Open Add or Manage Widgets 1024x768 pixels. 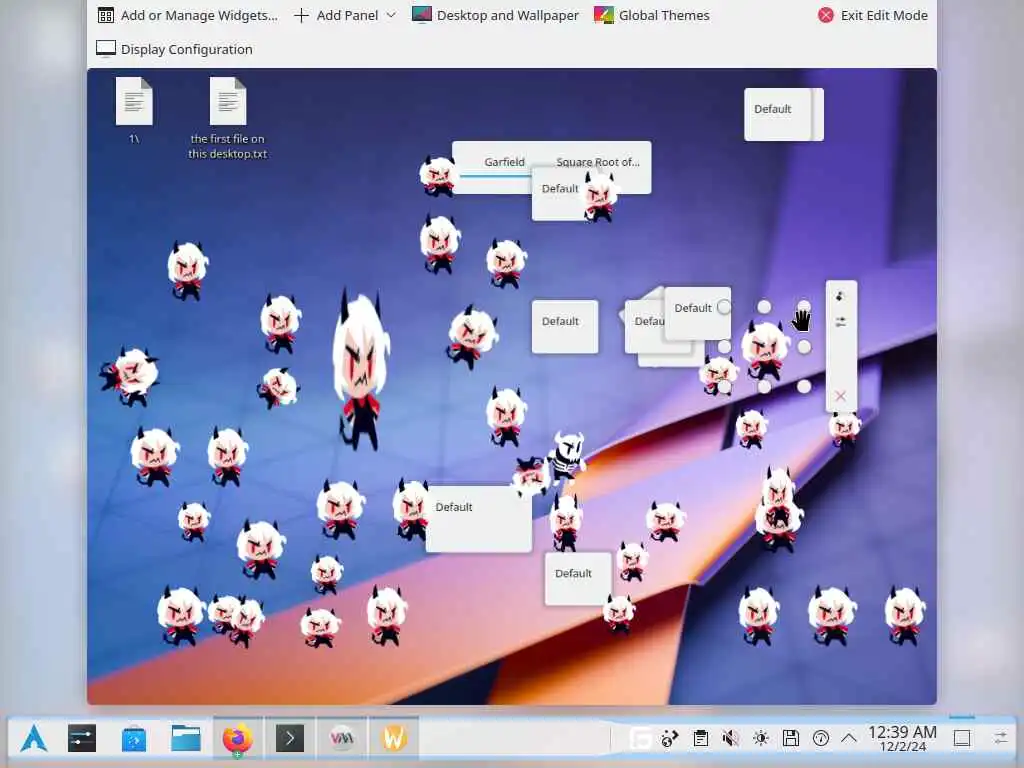[187, 15]
